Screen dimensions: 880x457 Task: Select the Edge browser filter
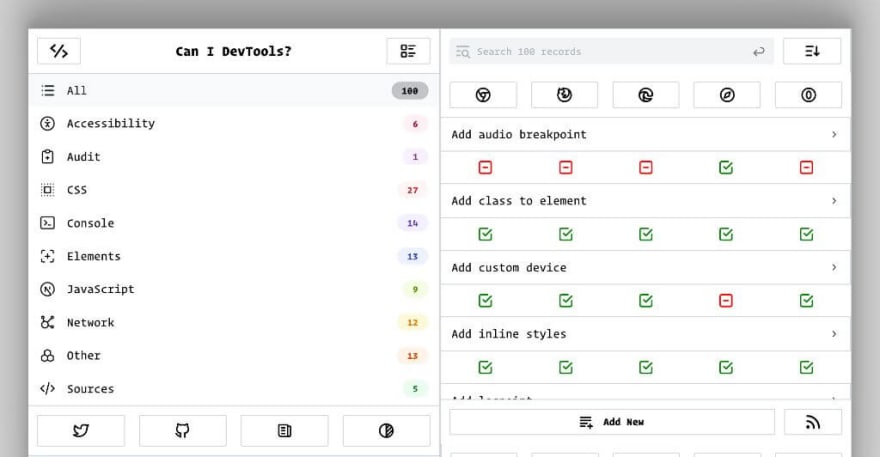[645, 95]
